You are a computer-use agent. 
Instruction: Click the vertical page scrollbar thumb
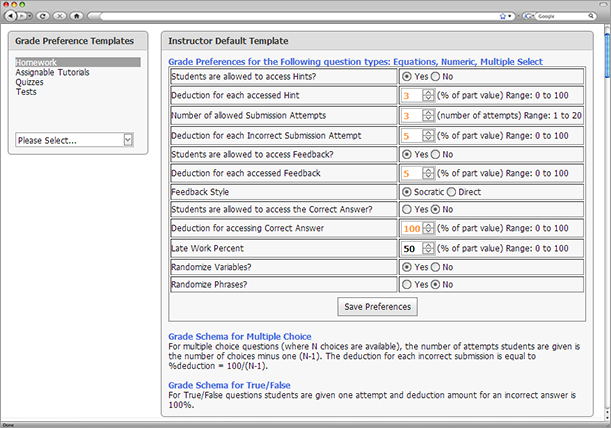[607, 56]
